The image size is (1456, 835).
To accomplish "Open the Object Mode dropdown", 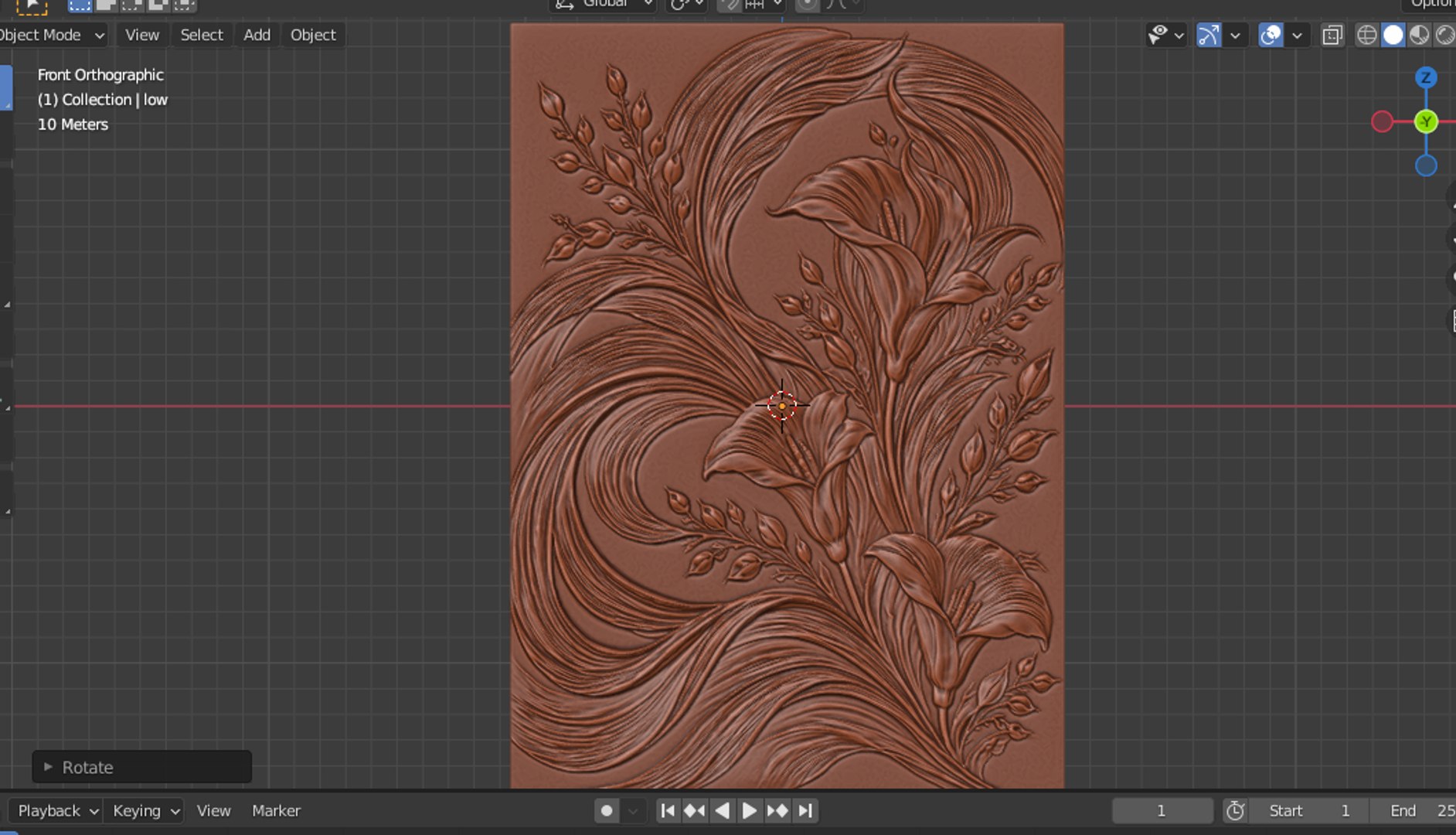I will pyautogui.click(x=53, y=35).
